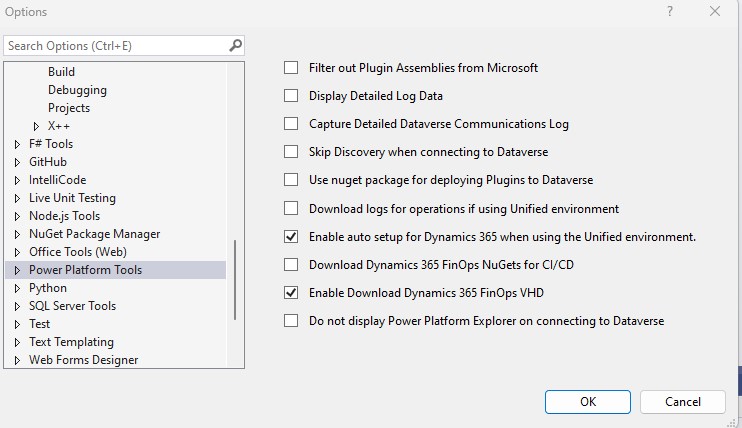Viewport: 742px width, 428px height.
Task: Expand the IntelliCode node arrow
Action: (18, 180)
